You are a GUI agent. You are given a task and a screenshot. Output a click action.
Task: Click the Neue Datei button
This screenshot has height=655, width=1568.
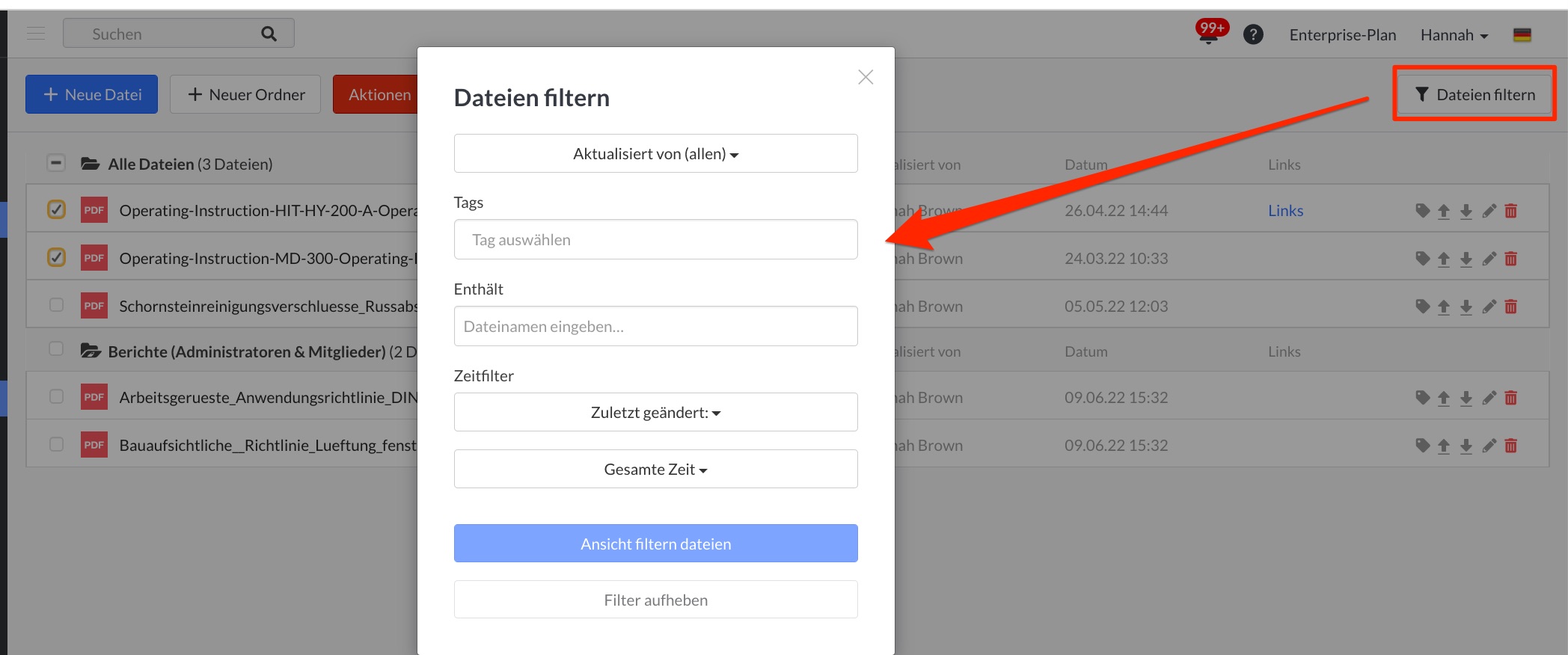tap(91, 94)
